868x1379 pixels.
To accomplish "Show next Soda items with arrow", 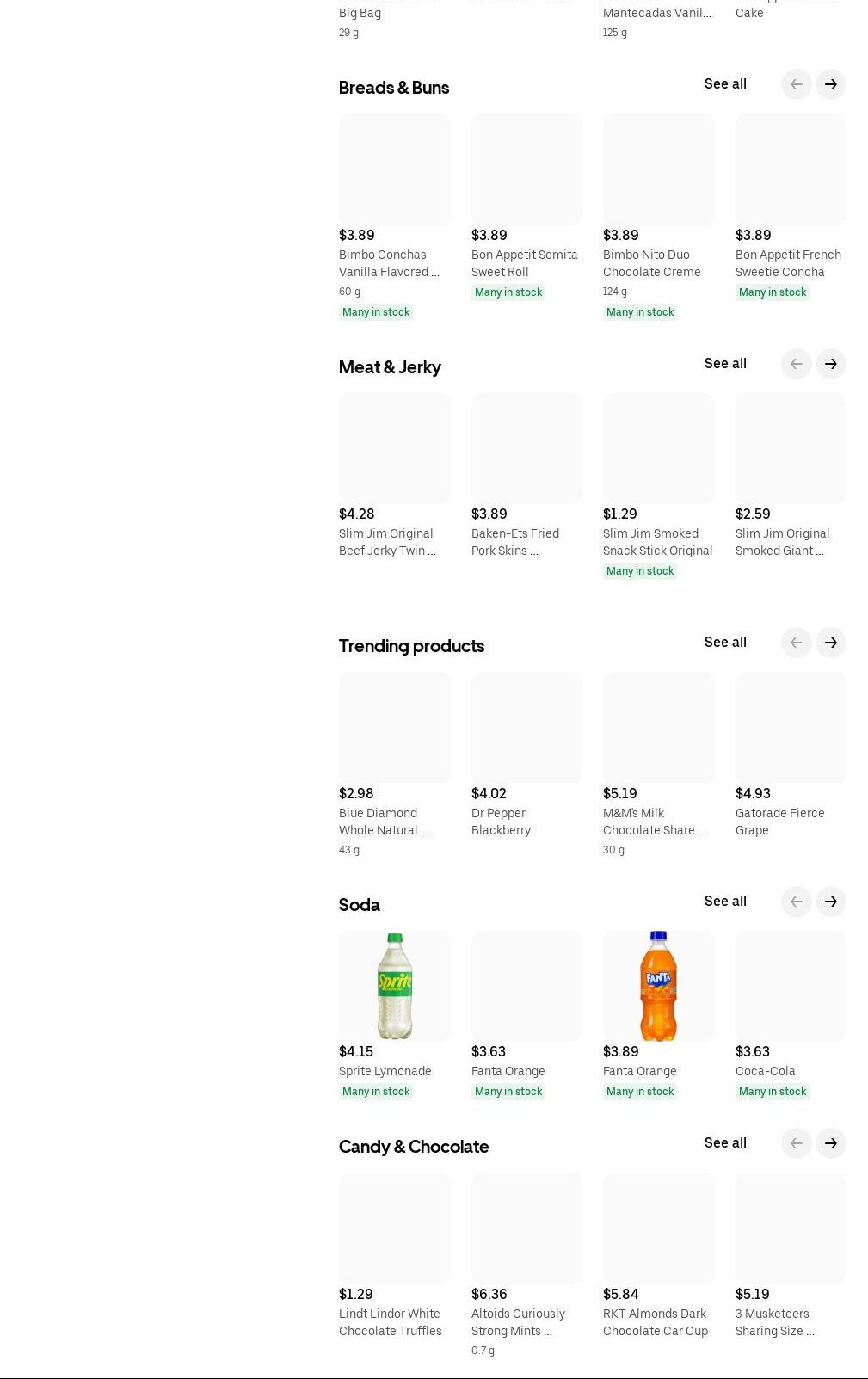I will 830,902.
